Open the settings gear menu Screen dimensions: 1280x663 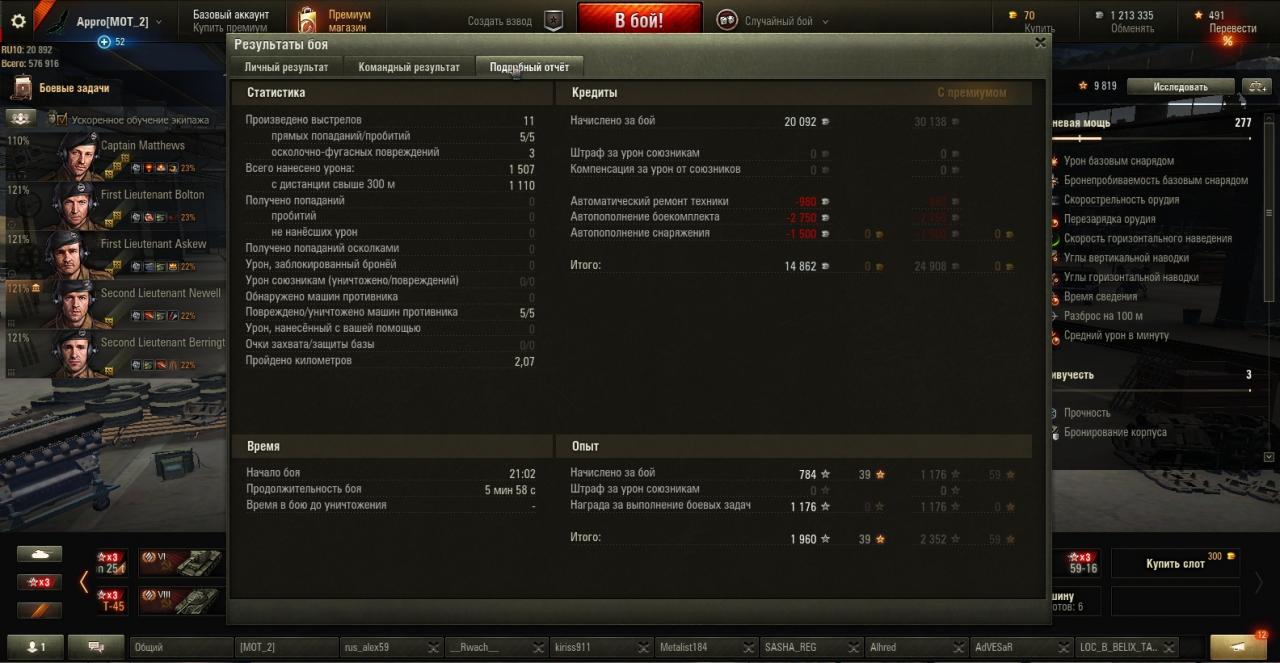tap(18, 21)
